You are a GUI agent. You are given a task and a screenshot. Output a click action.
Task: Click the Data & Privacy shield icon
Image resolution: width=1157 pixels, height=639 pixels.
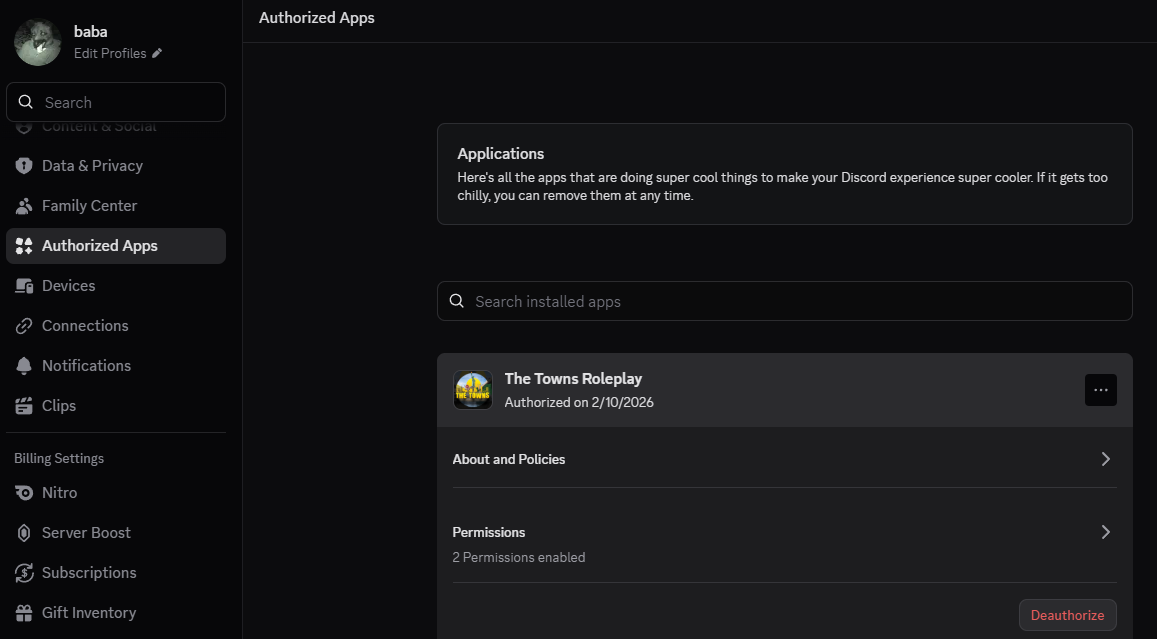[x=24, y=166]
